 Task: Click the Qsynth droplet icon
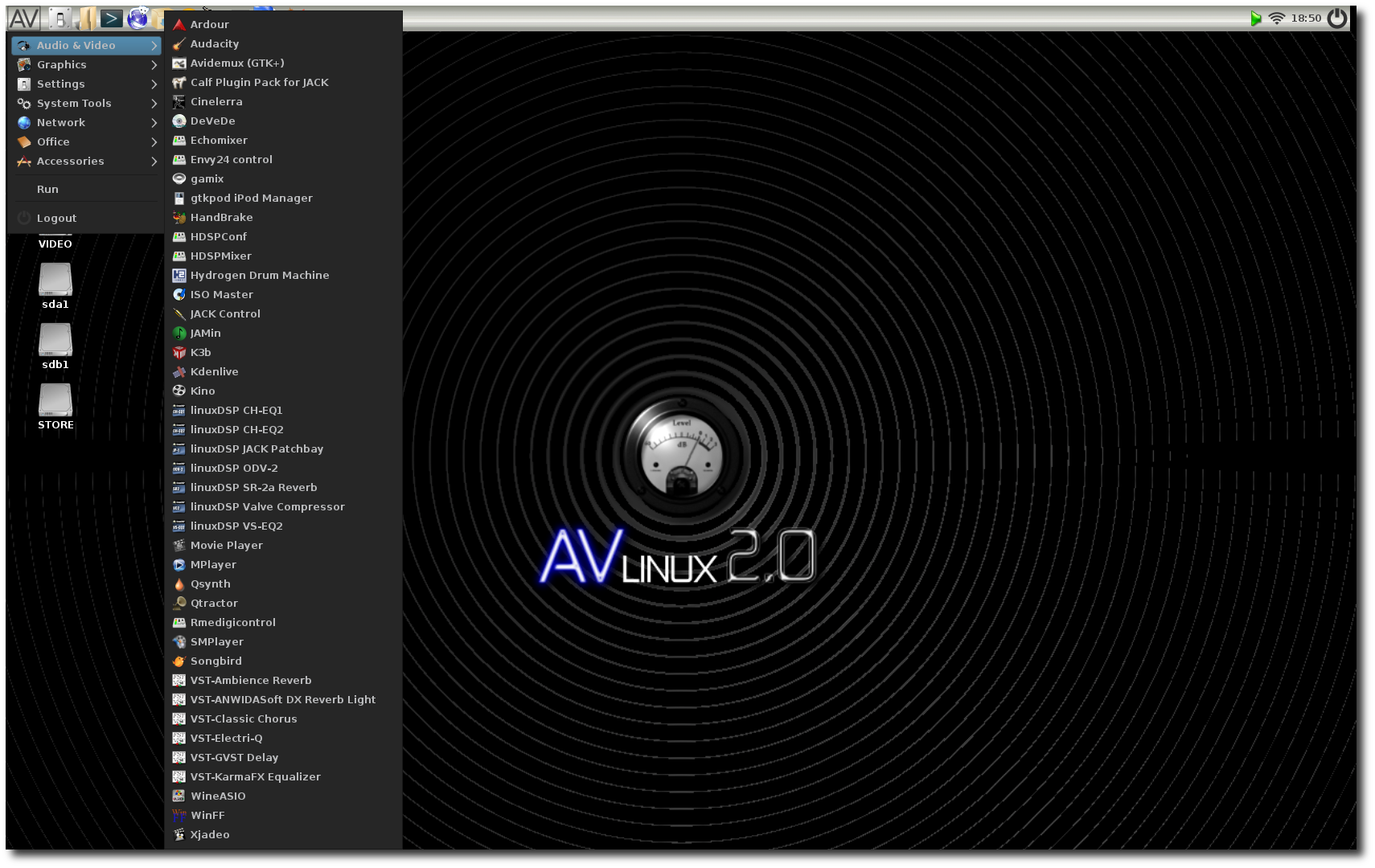coord(179,584)
